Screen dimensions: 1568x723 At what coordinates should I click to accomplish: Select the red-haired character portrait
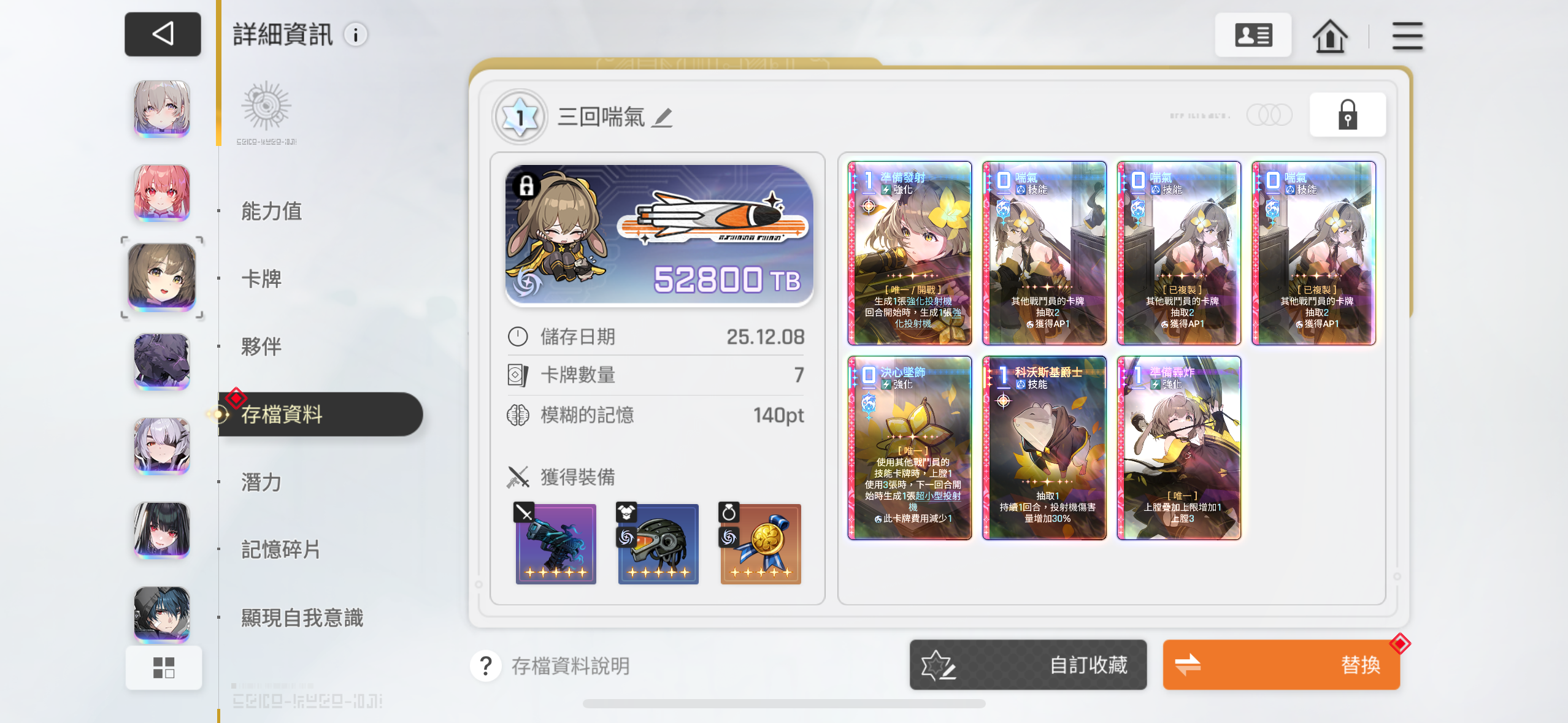coord(162,193)
